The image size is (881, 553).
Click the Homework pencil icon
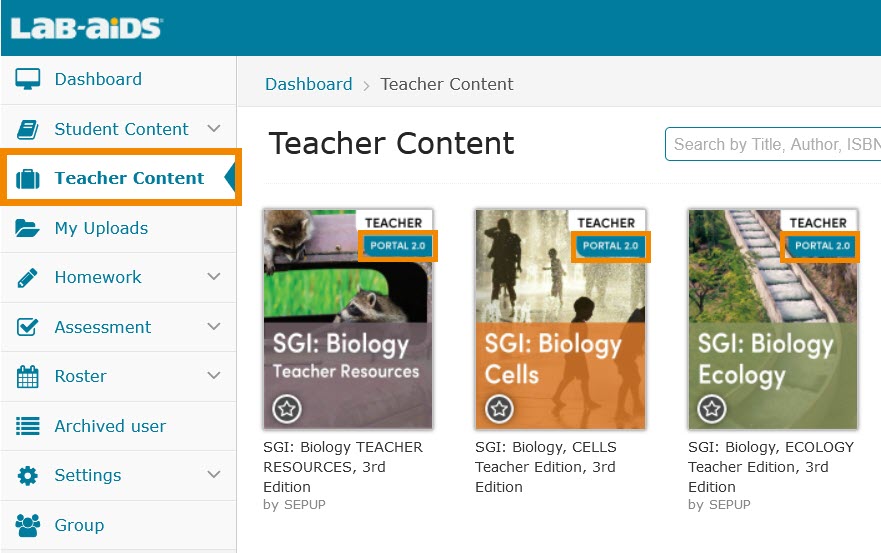click(28, 277)
